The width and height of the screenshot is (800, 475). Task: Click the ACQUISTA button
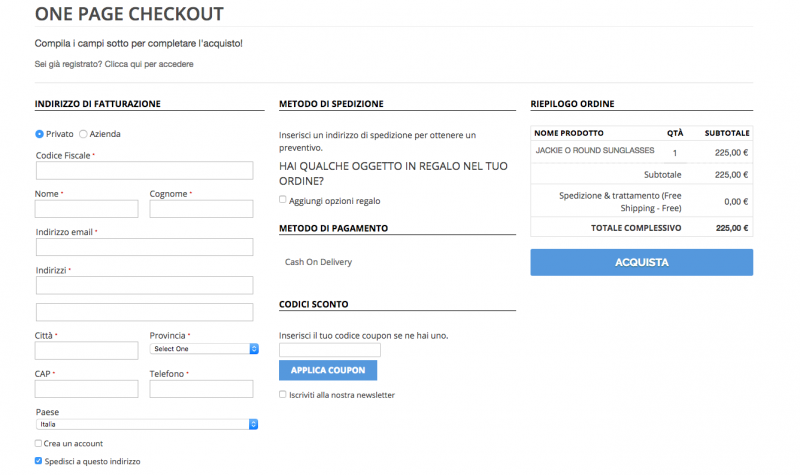click(641, 262)
